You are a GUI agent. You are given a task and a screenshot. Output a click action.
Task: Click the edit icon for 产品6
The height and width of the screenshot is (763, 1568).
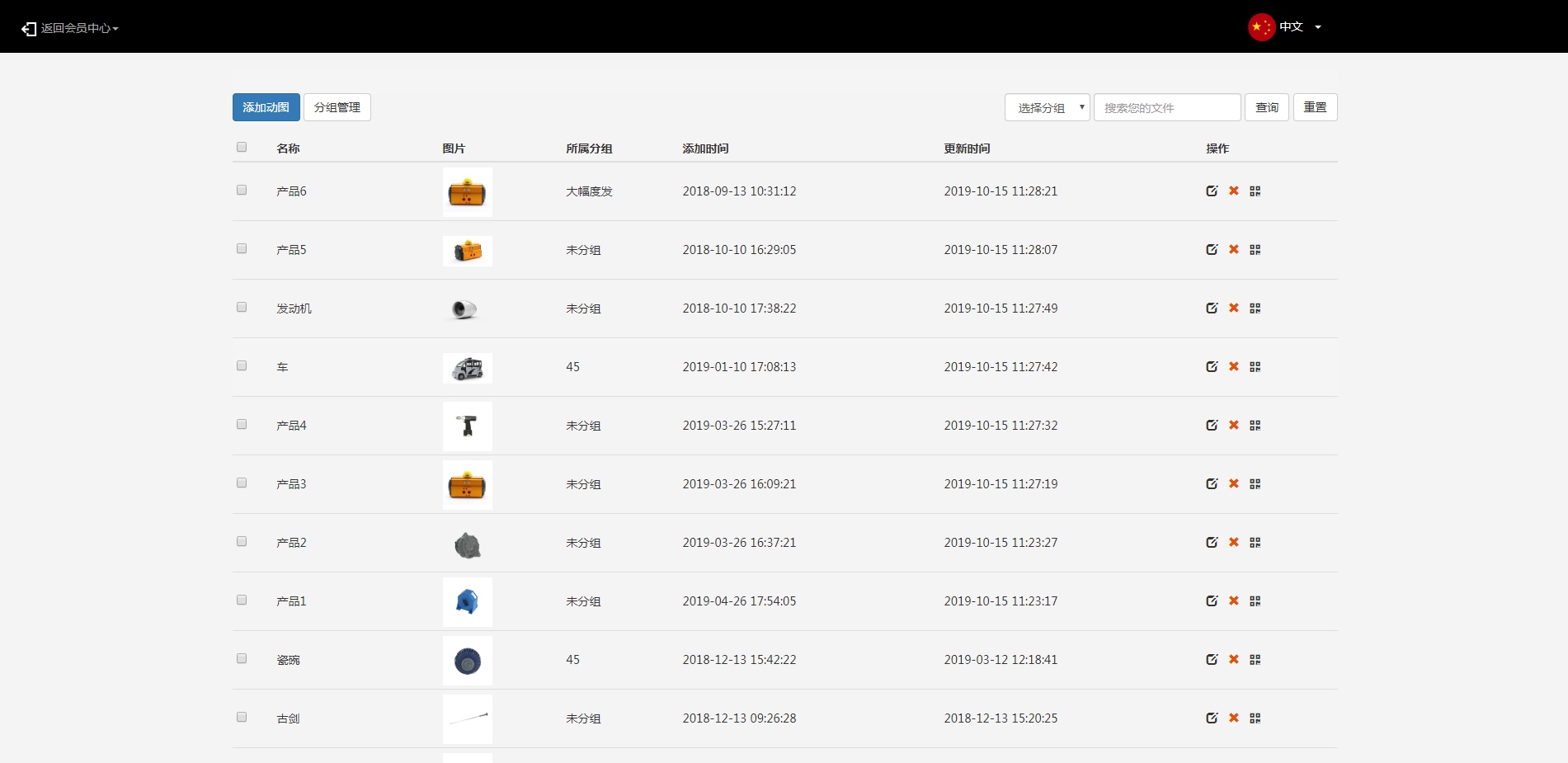(1212, 191)
